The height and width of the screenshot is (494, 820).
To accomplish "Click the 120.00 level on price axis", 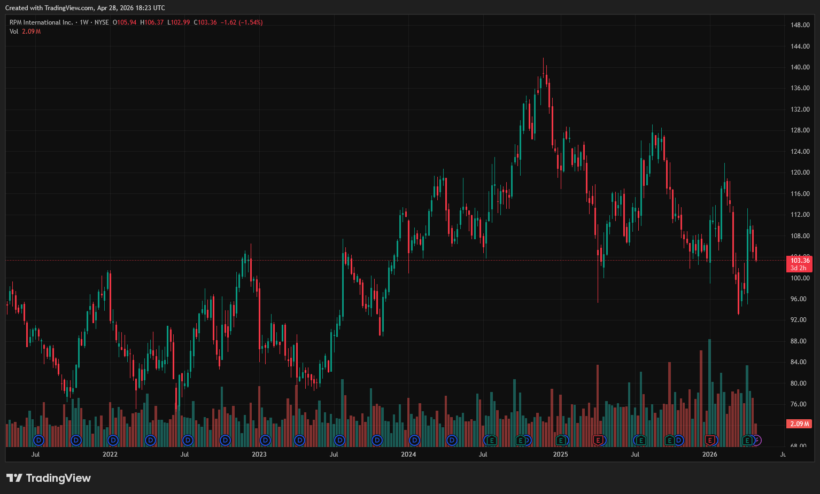I will click(x=800, y=173).
